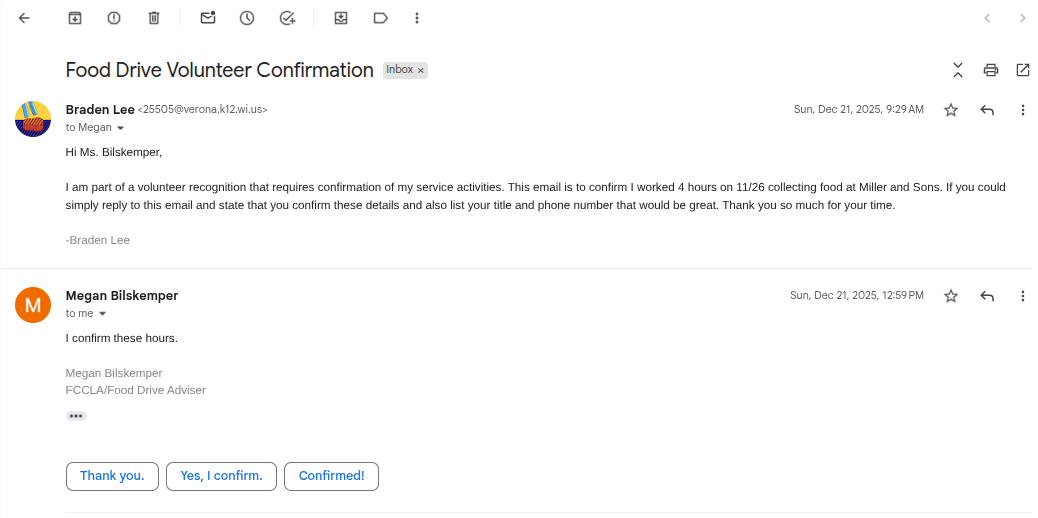Open more options for Braden's message
The width and height of the screenshot is (1038, 518).
coord(1023,110)
